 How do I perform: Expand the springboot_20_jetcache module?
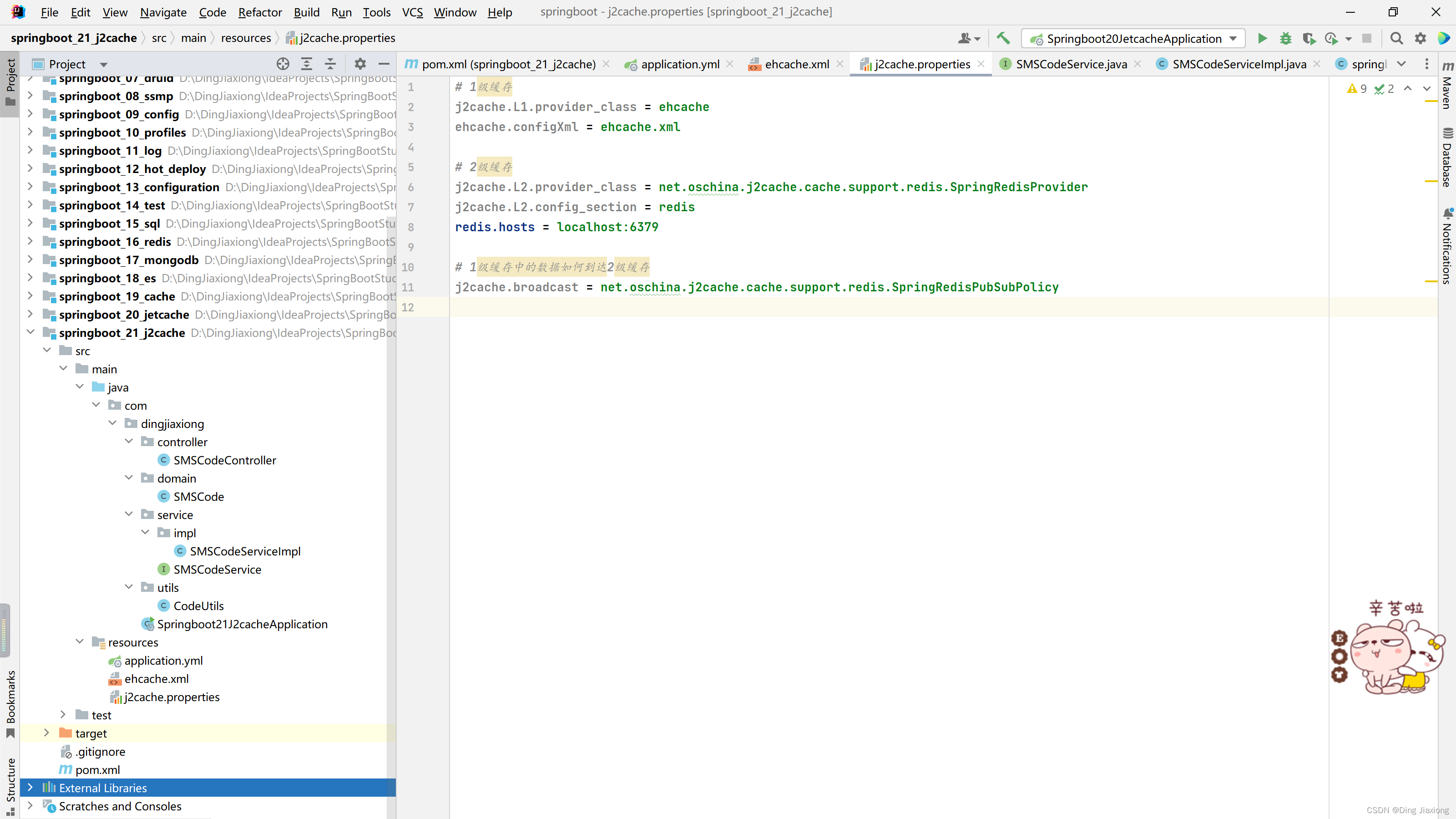(30, 314)
